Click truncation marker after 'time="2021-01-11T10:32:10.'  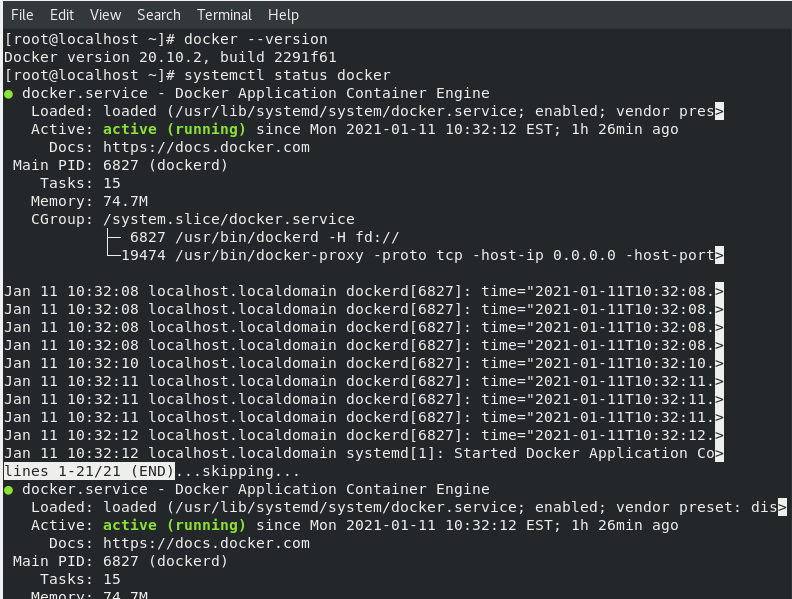click(719, 363)
